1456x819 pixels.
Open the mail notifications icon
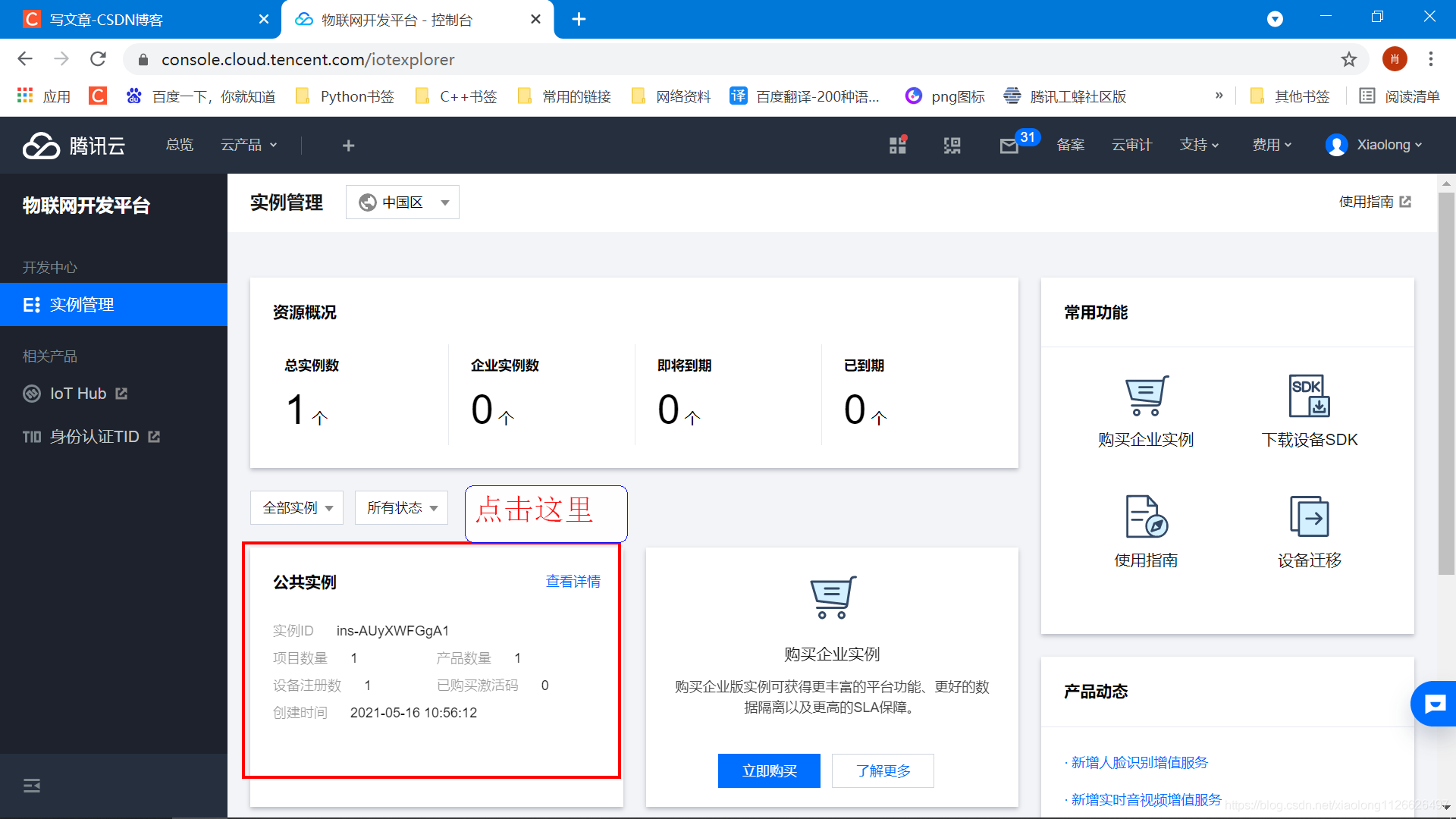pos(1009,146)
